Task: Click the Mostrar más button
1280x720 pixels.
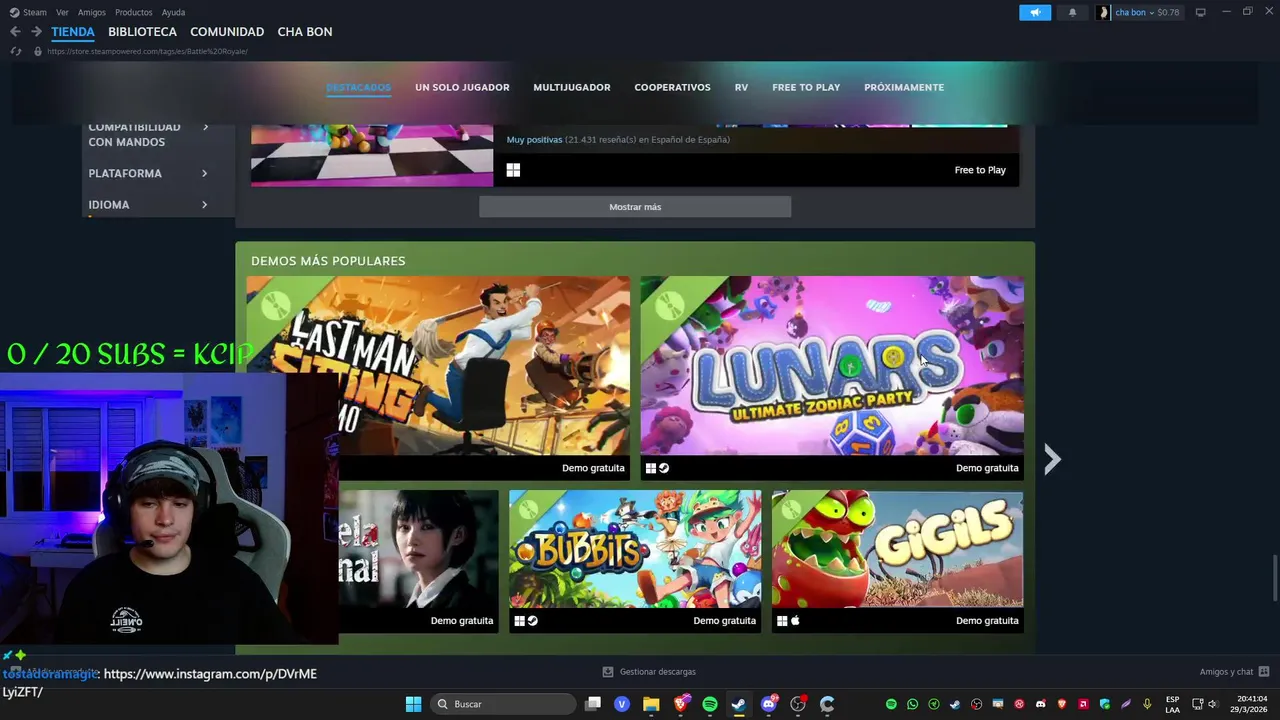Action: click(x=635, y=207)
